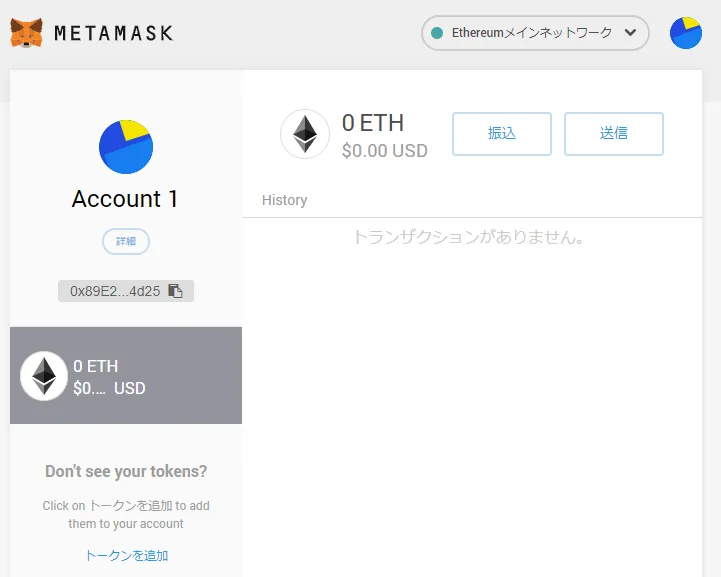The image size is (721, 577).
Task: Click the Ethereum logo beside 0 ETH balance
Action: [x=305, y=134]
